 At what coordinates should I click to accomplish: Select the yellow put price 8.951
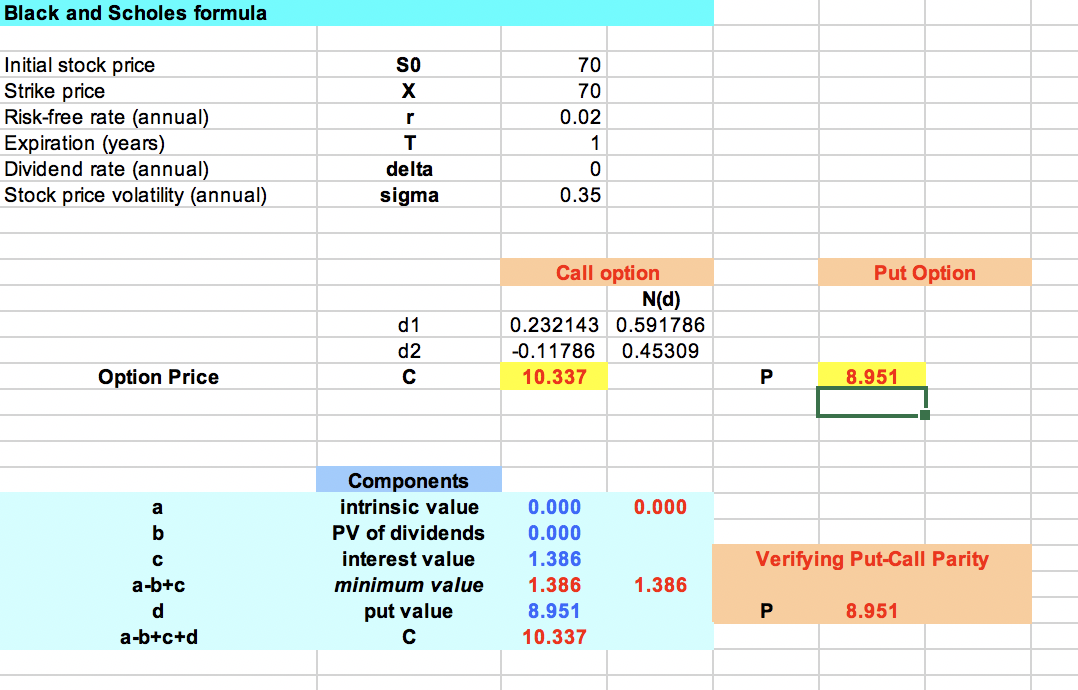pyautogui.click(x=872, y=377)
